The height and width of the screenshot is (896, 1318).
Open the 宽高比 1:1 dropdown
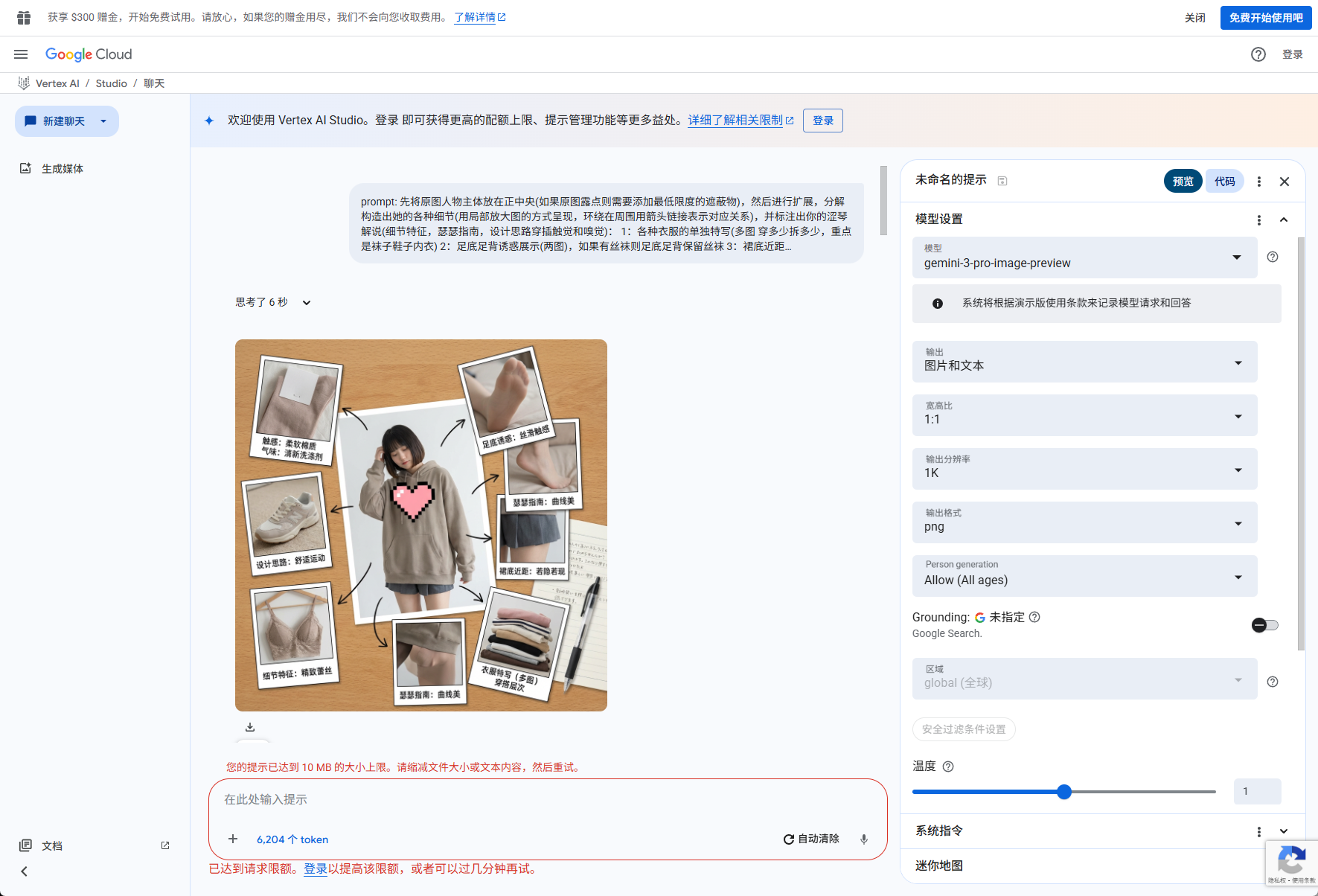[x=1084, y=415]
